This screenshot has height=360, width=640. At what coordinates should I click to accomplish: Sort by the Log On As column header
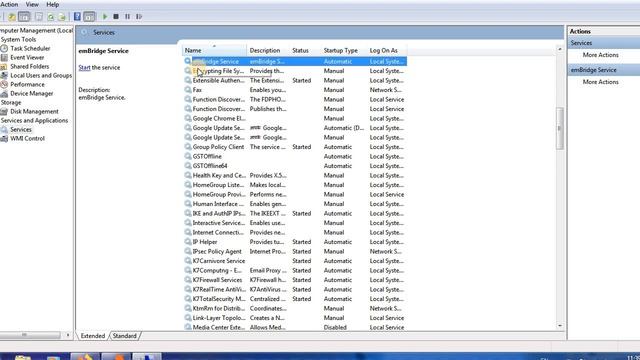pos(387,51)
